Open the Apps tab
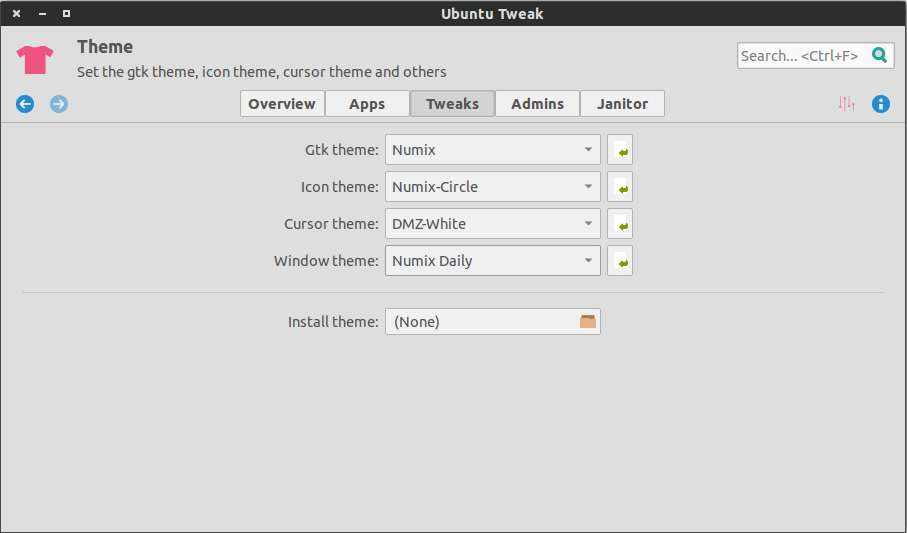 367,104
